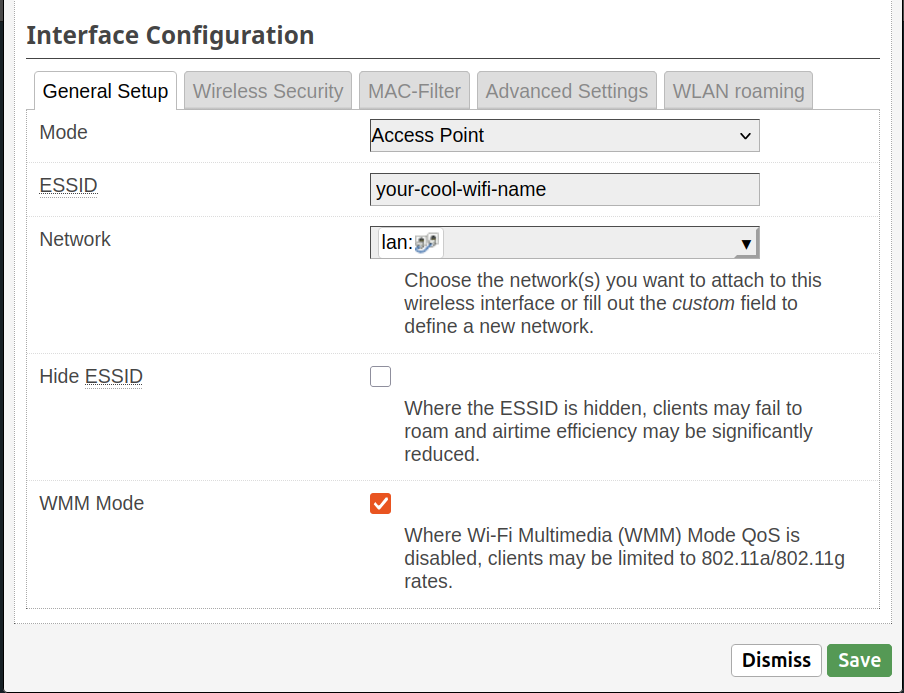The image size is (904, 693).
Task: Open the Advanced Settings tab
Action: click(x=566, y=91)
